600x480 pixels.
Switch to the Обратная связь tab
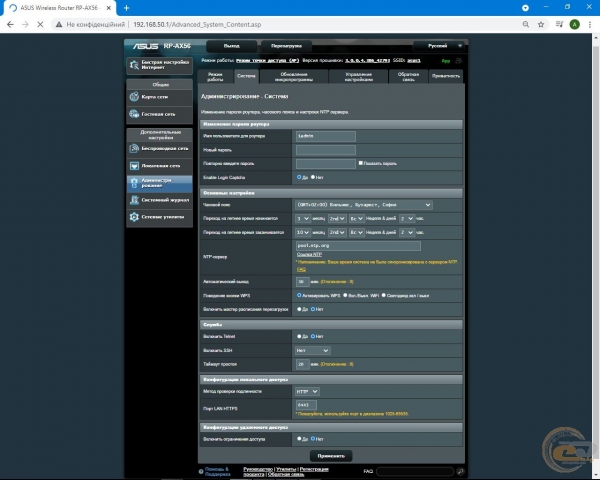[x=408, y=77]
